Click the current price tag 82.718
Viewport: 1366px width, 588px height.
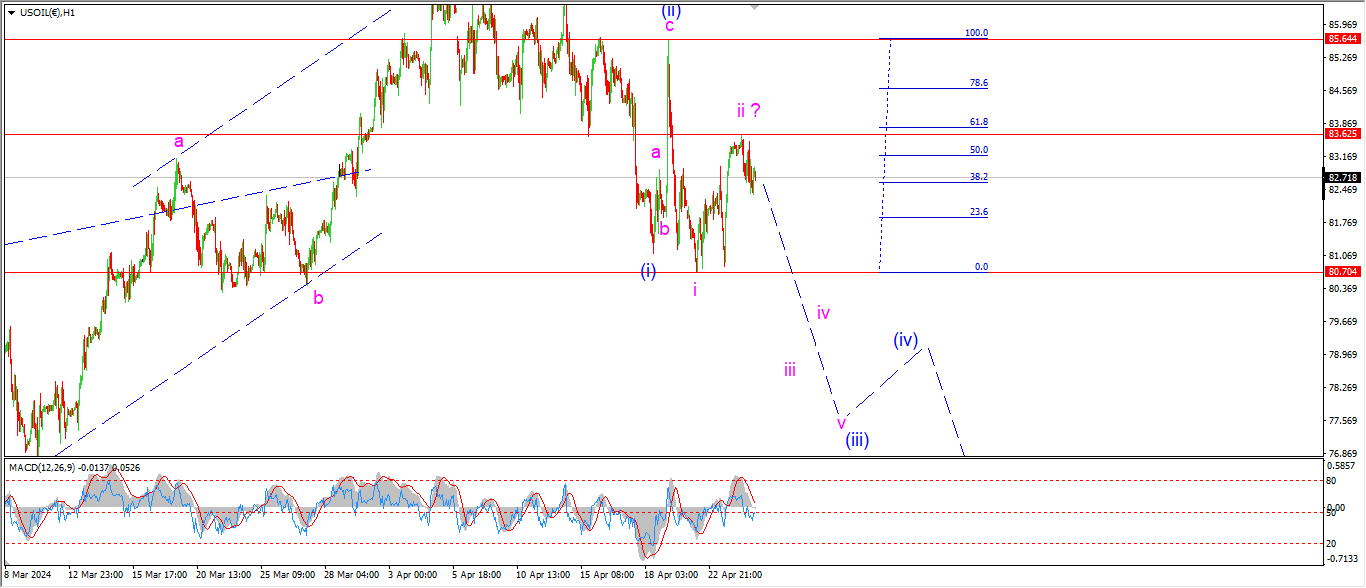[x=1340, y=177]
